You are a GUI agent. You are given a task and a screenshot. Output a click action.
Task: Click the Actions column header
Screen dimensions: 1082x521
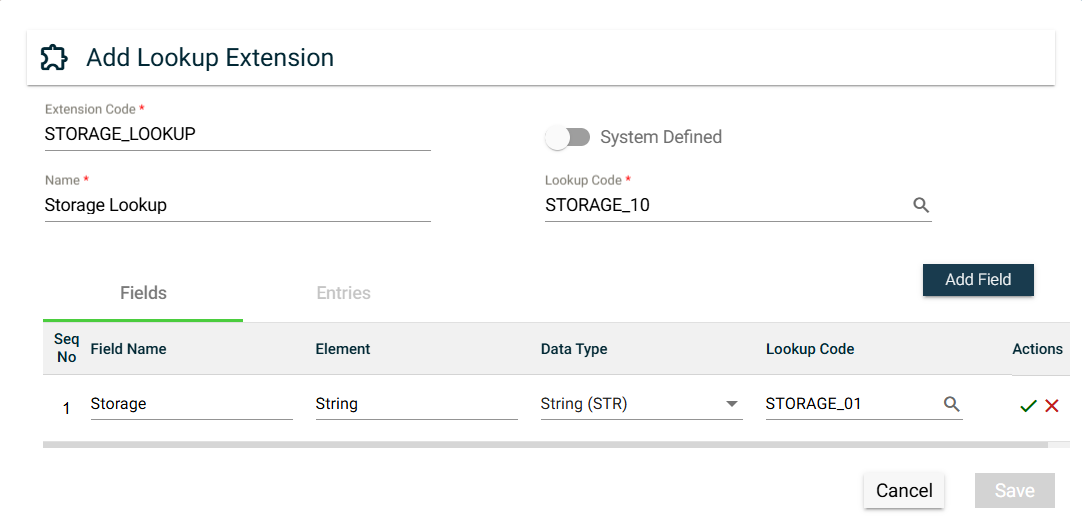pyautogui.click(x=1037, y=349)
